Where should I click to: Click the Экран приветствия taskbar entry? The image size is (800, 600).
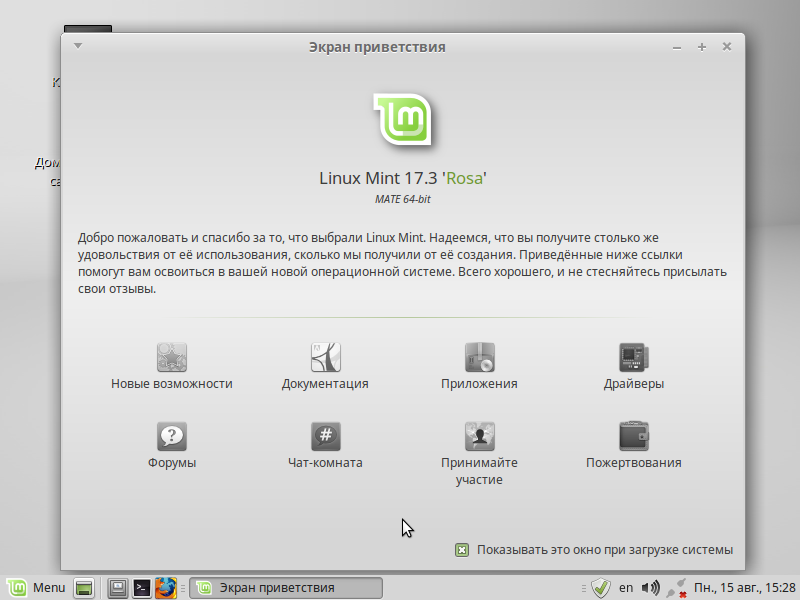tap(287, 587)
